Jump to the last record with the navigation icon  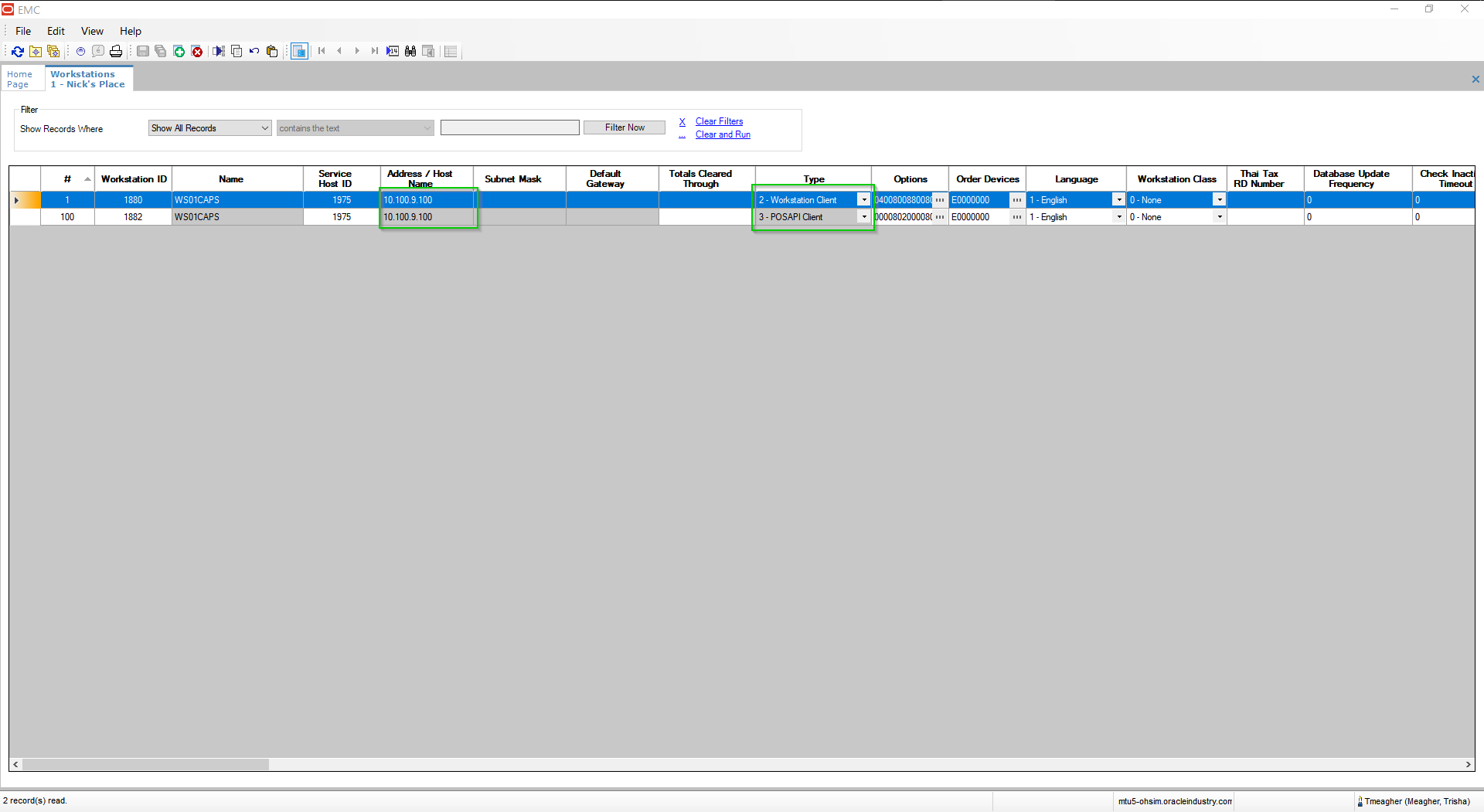click(375, 51)
